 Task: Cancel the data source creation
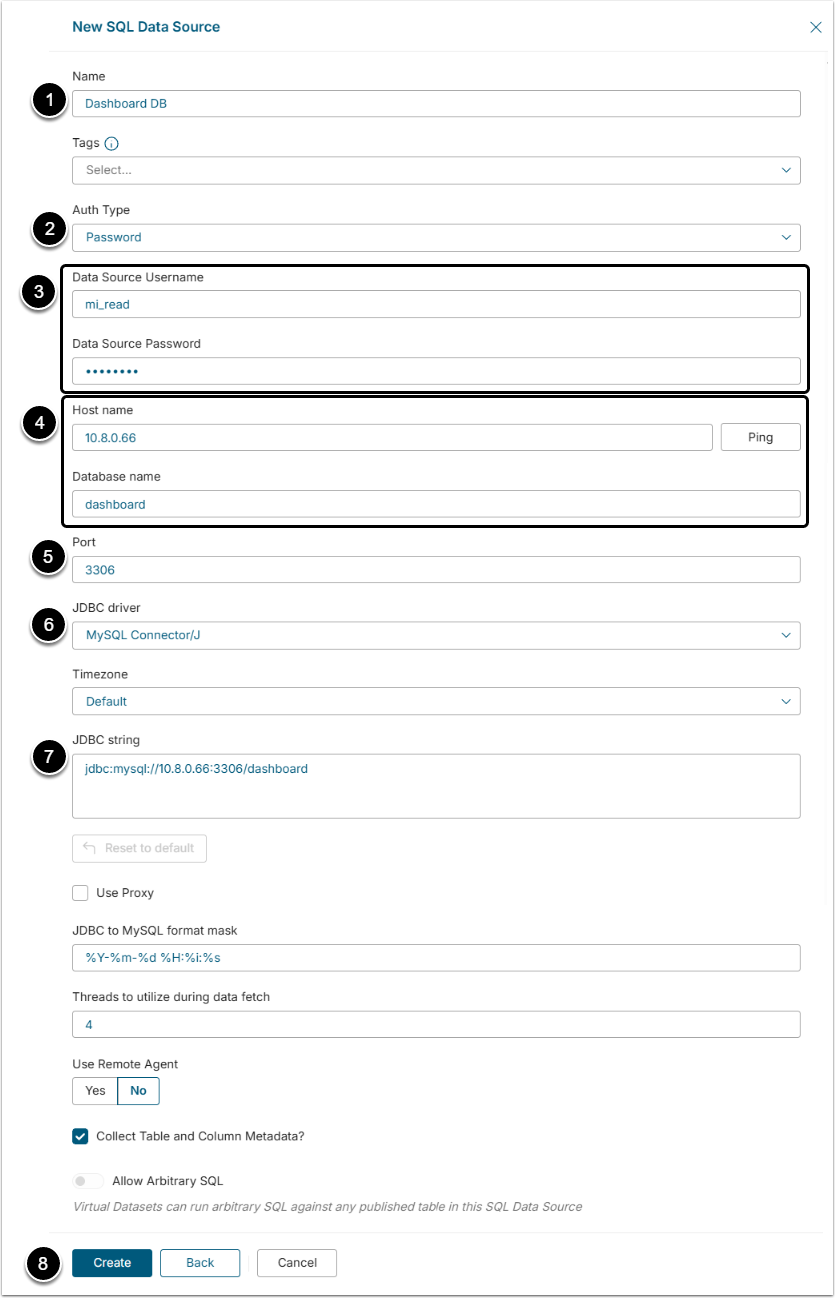(x=297, y=1263)
